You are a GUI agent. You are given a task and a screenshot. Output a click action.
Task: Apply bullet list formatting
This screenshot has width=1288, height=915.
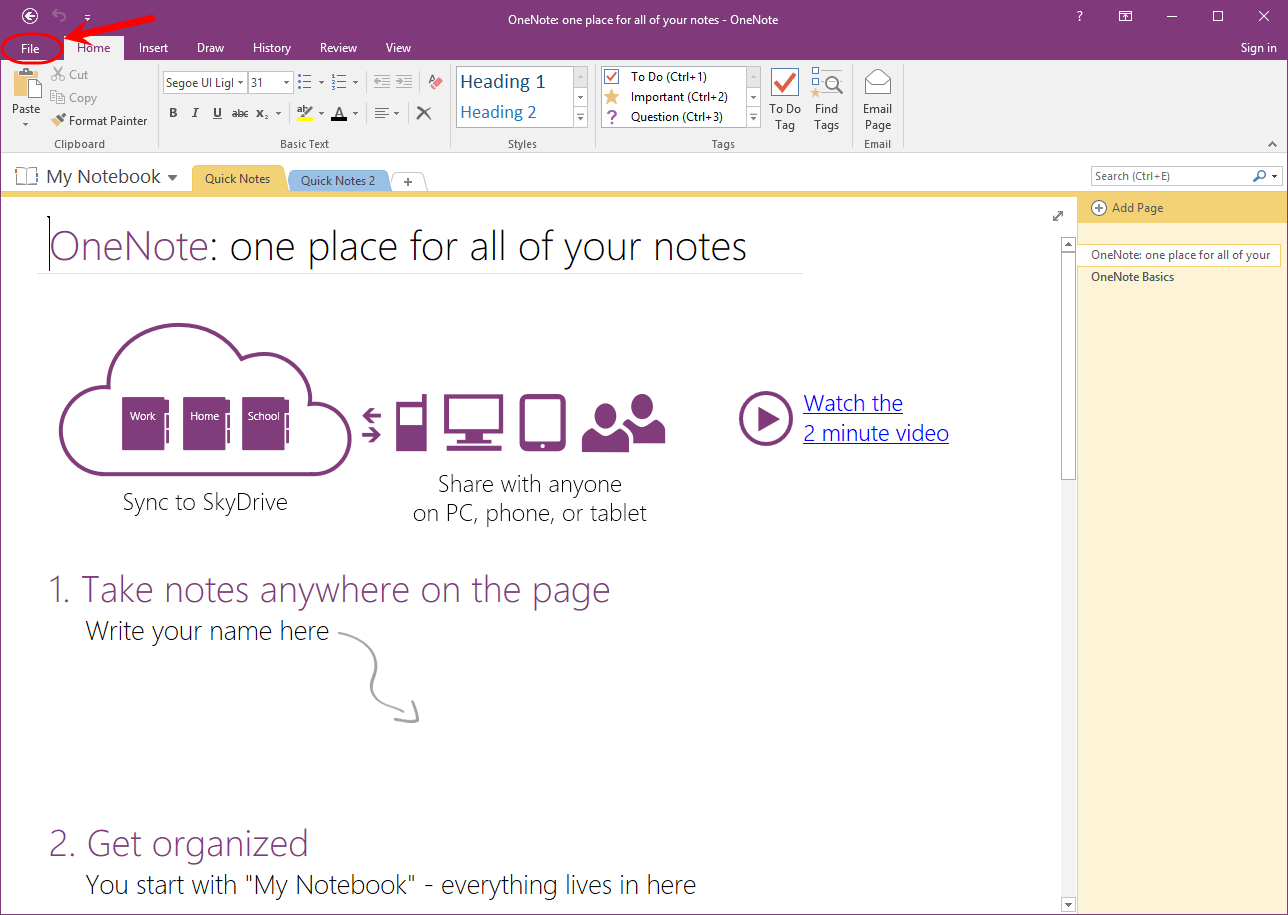click(305, 82)
